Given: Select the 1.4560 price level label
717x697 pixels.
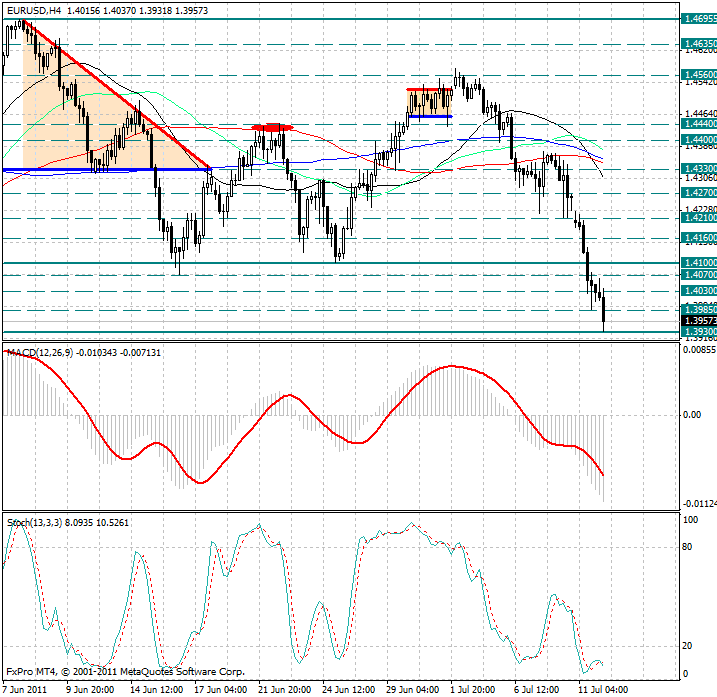Looking at the screenshot, I should click(x=698, y=75).
